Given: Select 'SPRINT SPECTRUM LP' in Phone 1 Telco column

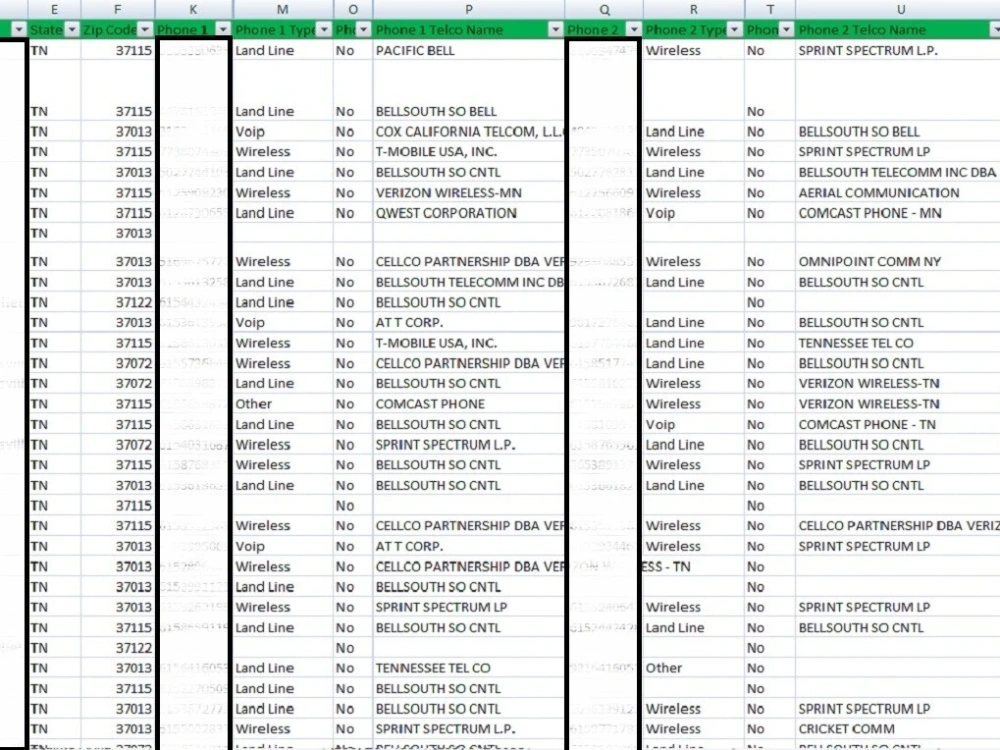Looking at the screenshot, I should [x=469, y=607].
